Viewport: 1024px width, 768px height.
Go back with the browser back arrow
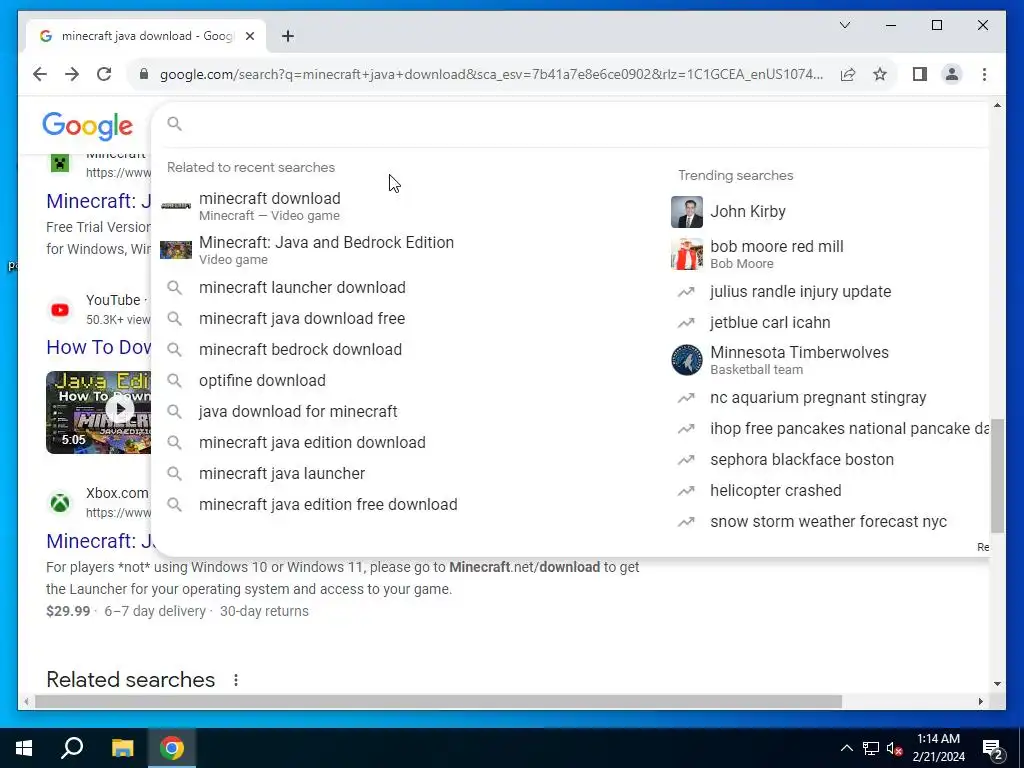(40, 74)
